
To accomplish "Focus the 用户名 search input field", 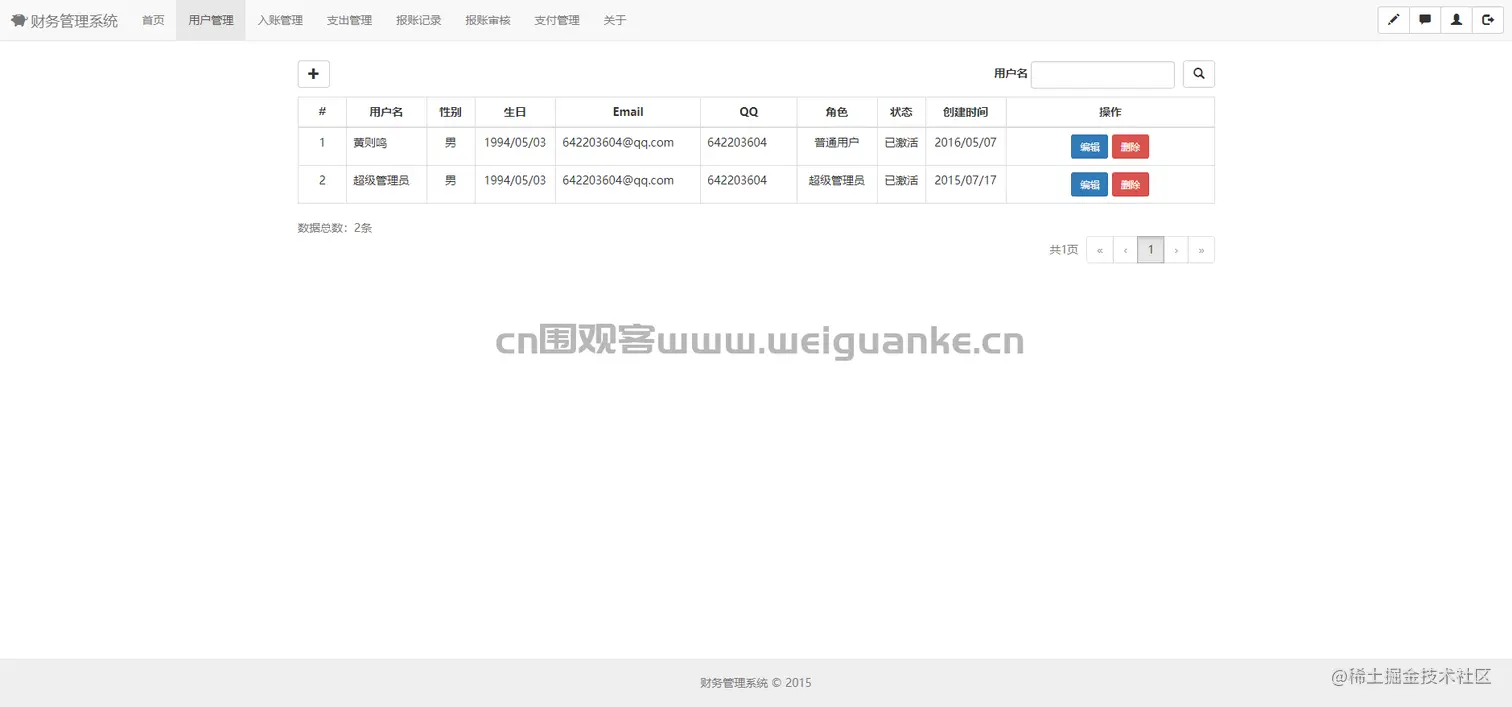I will [x=1103, y=75].
